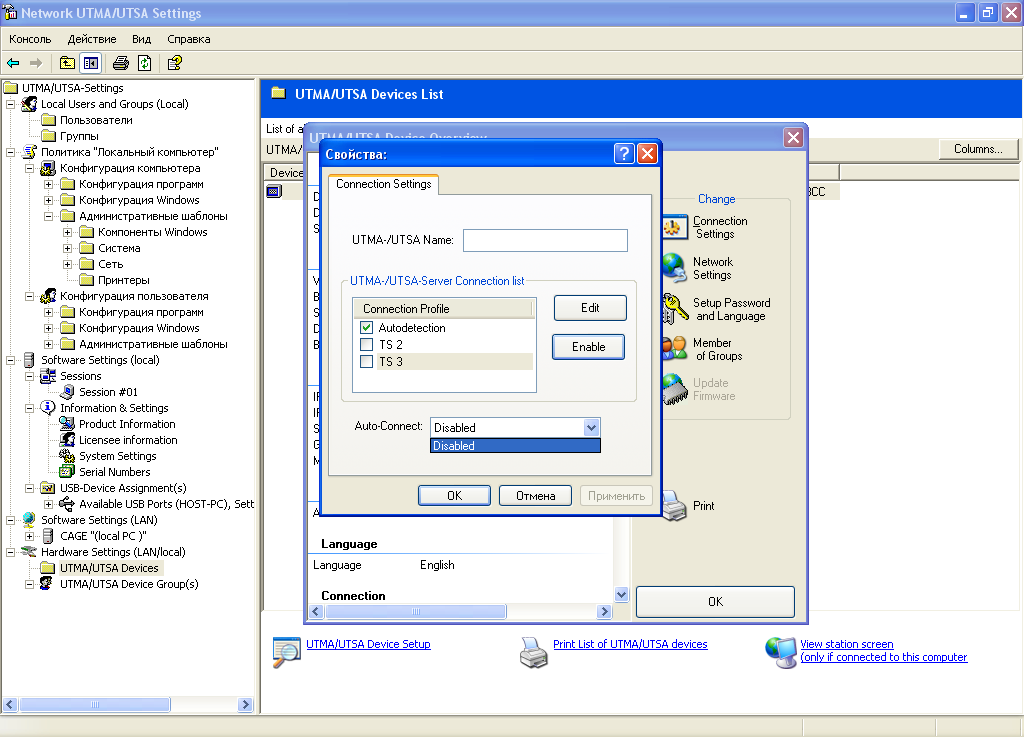Expand Сеть tree node
This screenshot has width=1024, height=737.
pyautogui.click(x=67, y=264)
